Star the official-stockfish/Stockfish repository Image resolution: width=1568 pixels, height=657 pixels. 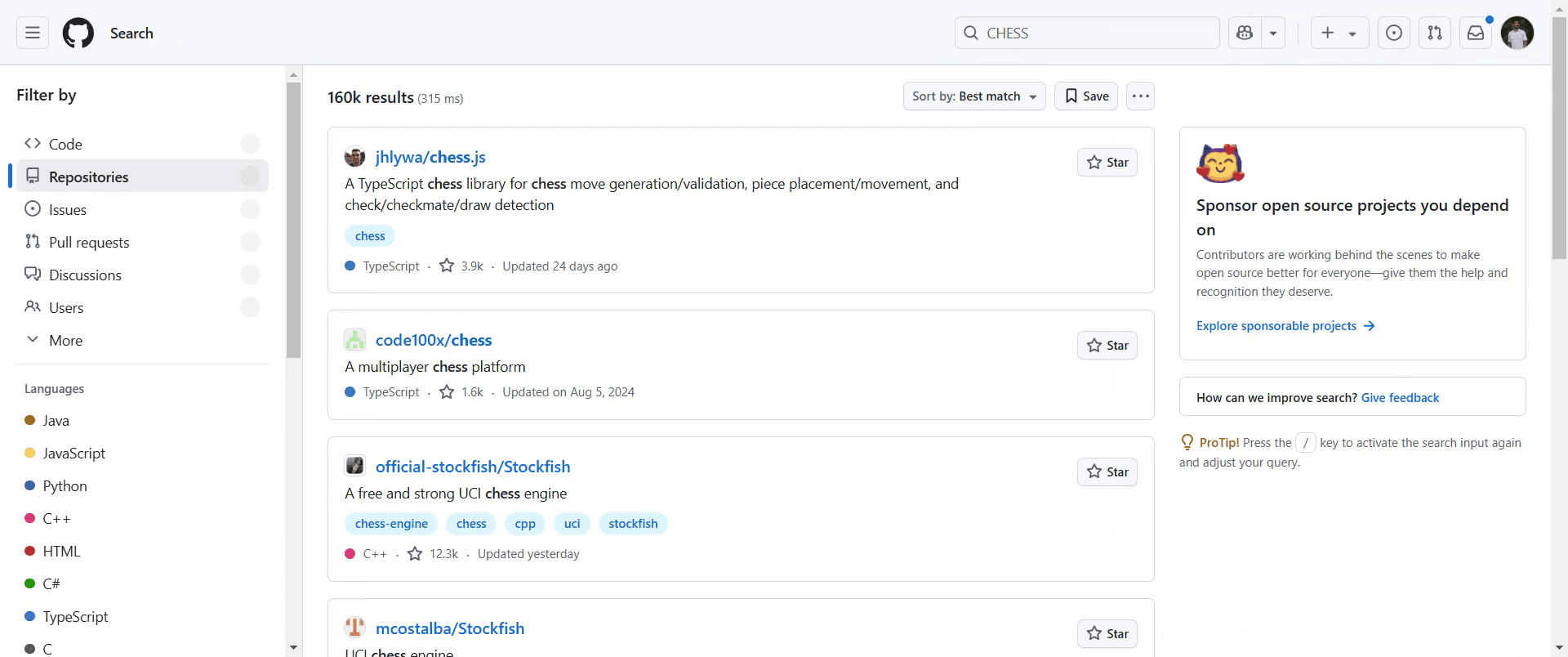click(1107, 472)
